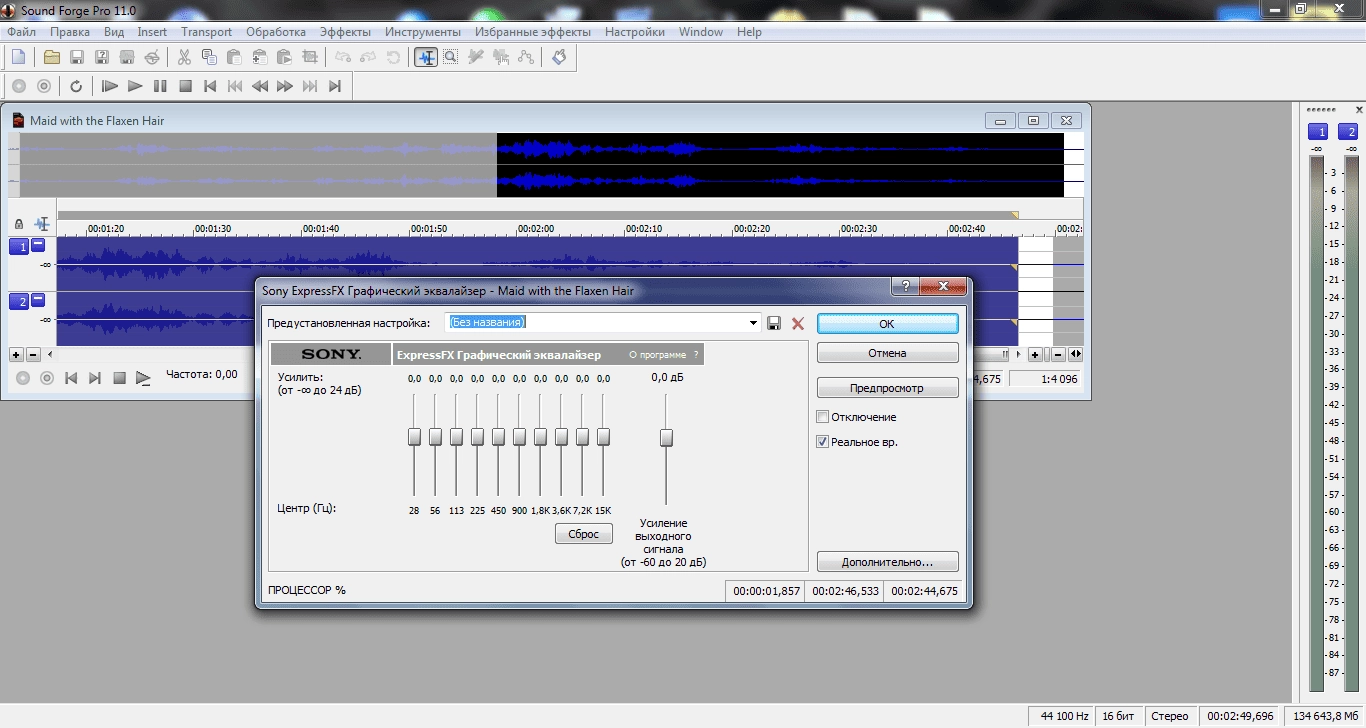Click Pause in the transport toolbar
This screenshot has height=728, width=1366.
(160, 87)
